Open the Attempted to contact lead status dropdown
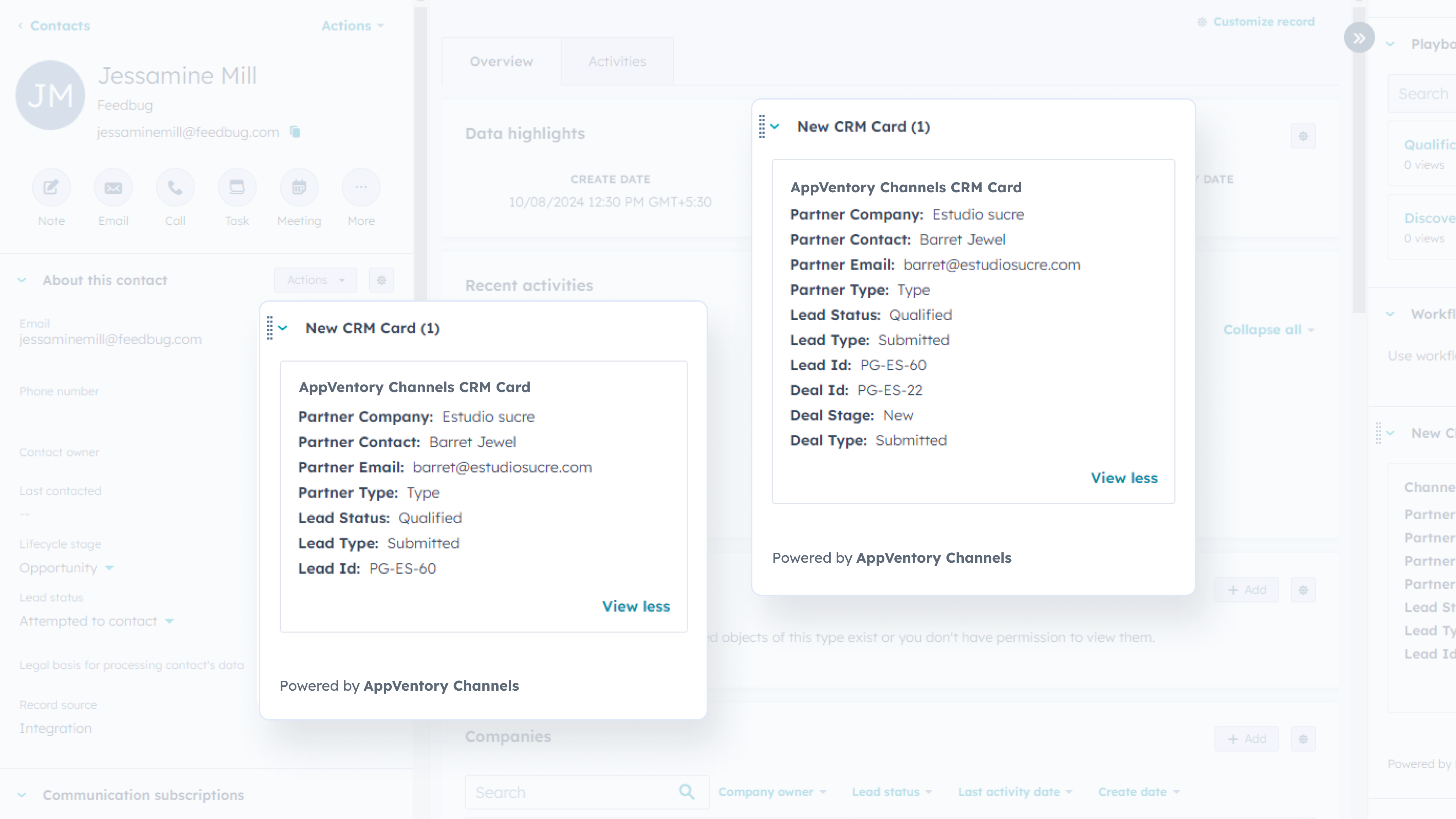 tap(96, 621)
